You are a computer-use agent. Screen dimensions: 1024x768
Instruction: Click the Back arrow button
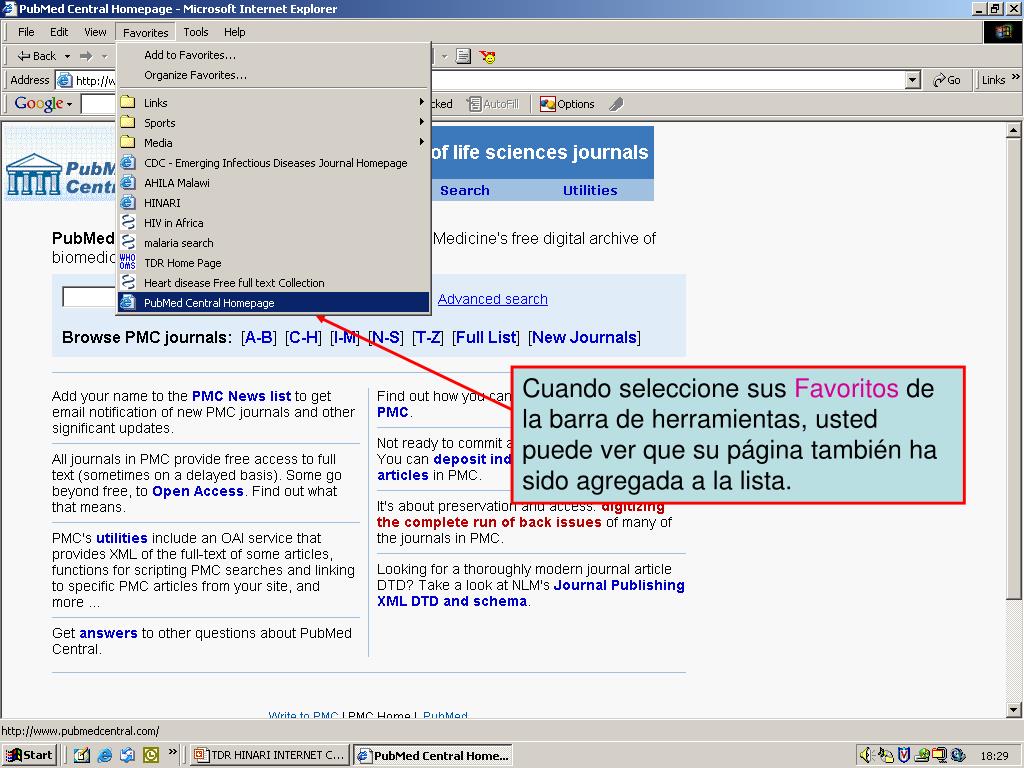tap(37, 56)
